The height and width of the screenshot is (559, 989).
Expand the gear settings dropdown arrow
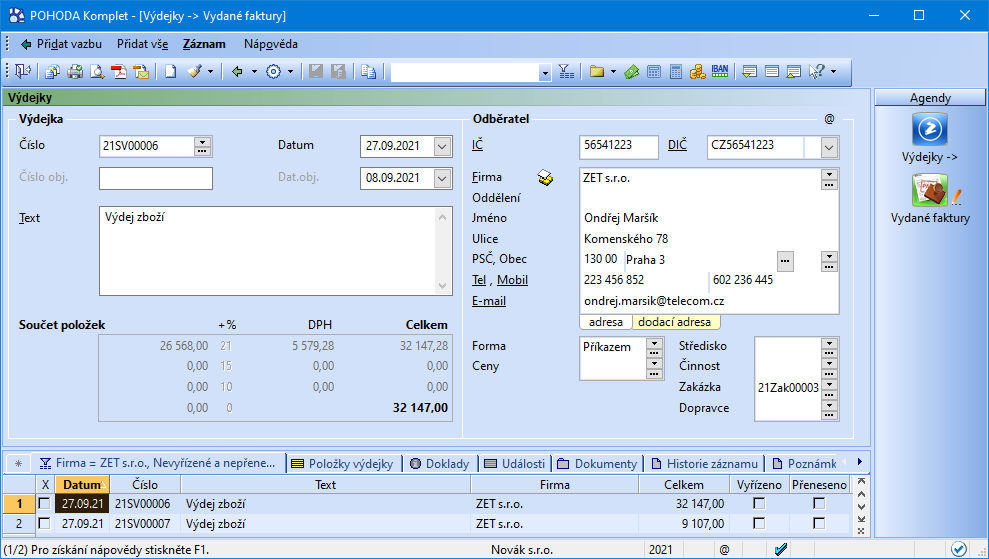point(290,72)
